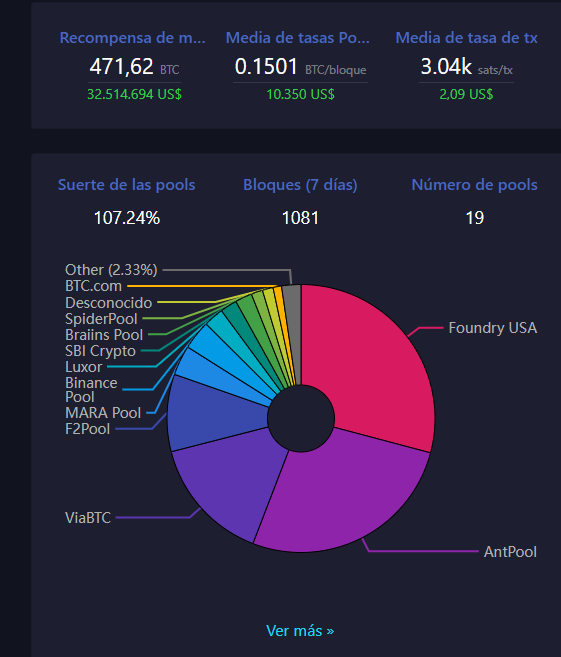Click the 'Número de pools' heading
The width and height of the screenshot is (561, 657).
tap(474, 185)
